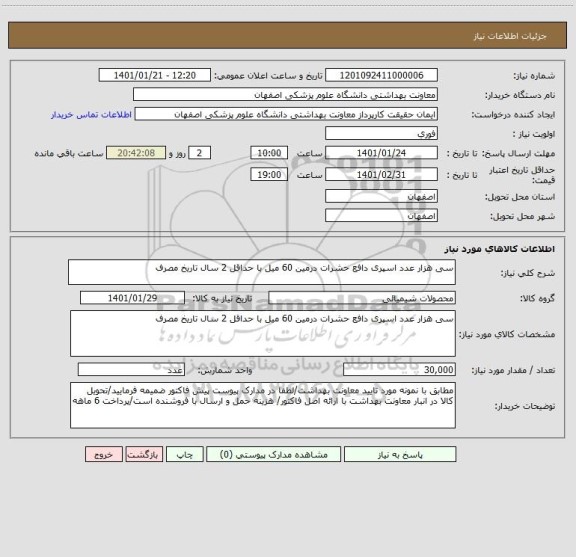The height and width of the screenshot is (557, 576).
Task: Click the تعداد / مقدار مورد نیاز label
Action: 513,370
